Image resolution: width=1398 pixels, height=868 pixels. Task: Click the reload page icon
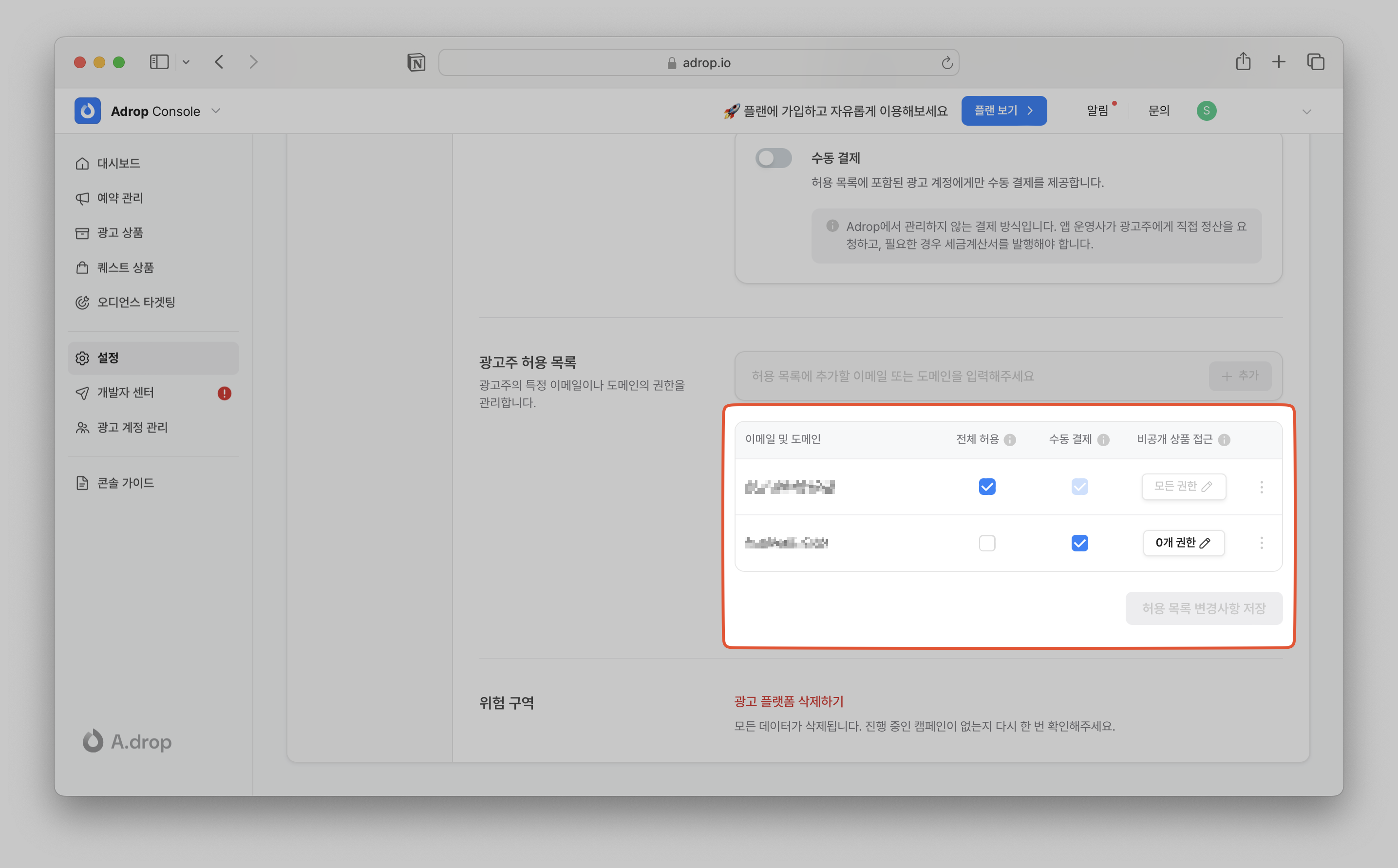[947, 62]
